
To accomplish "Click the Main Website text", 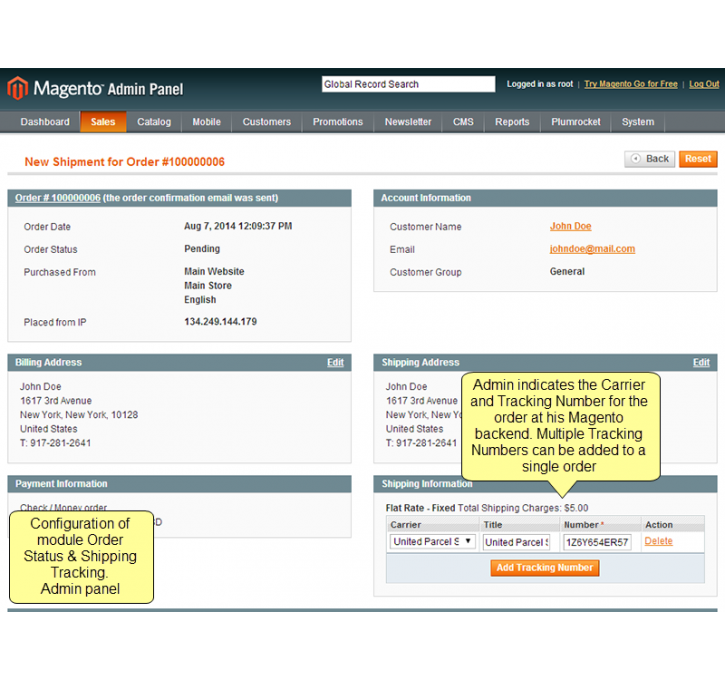I will point(214,271).
